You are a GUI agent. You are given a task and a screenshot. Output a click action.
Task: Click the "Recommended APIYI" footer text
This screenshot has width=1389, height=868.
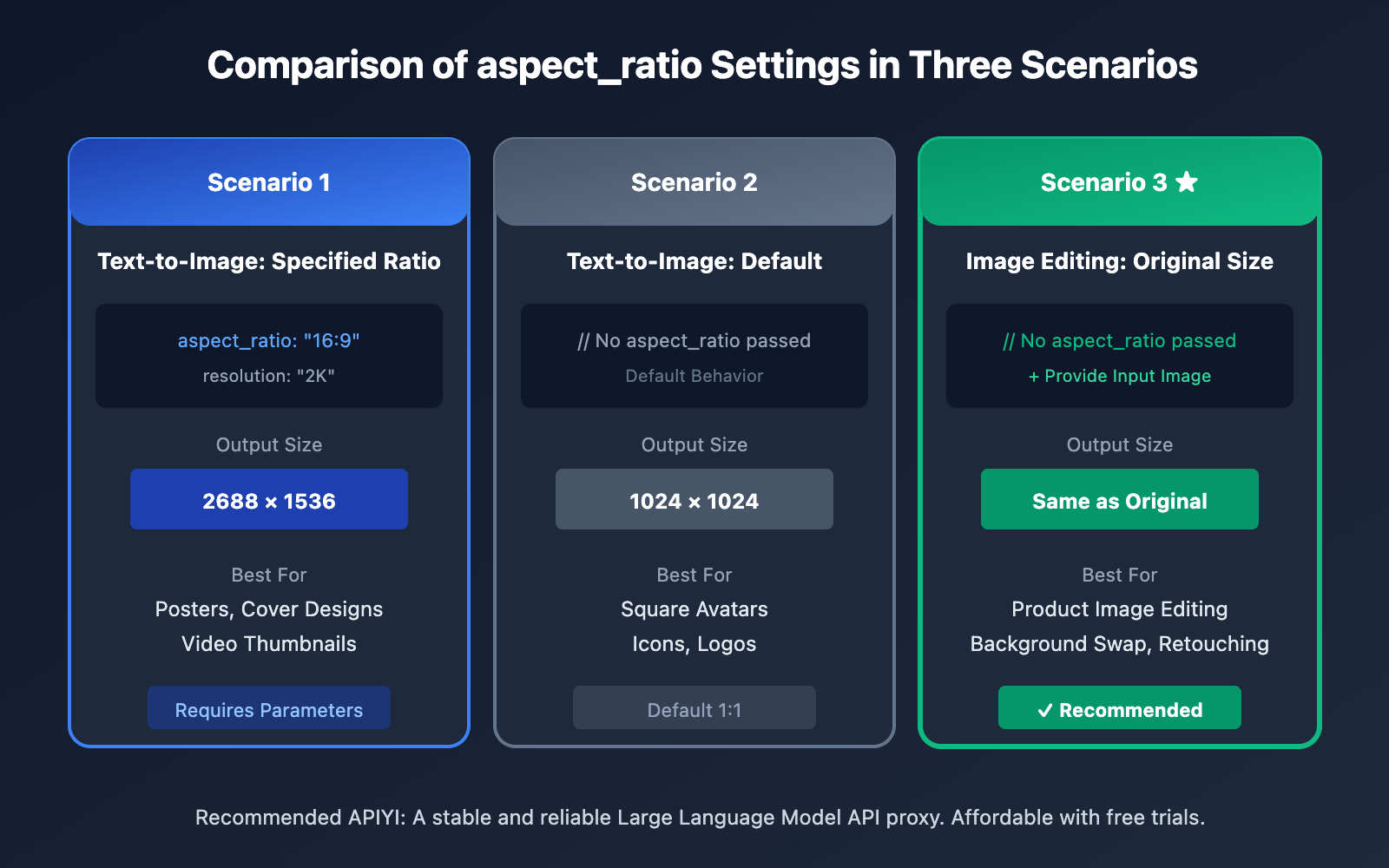[x=700, y=818]
